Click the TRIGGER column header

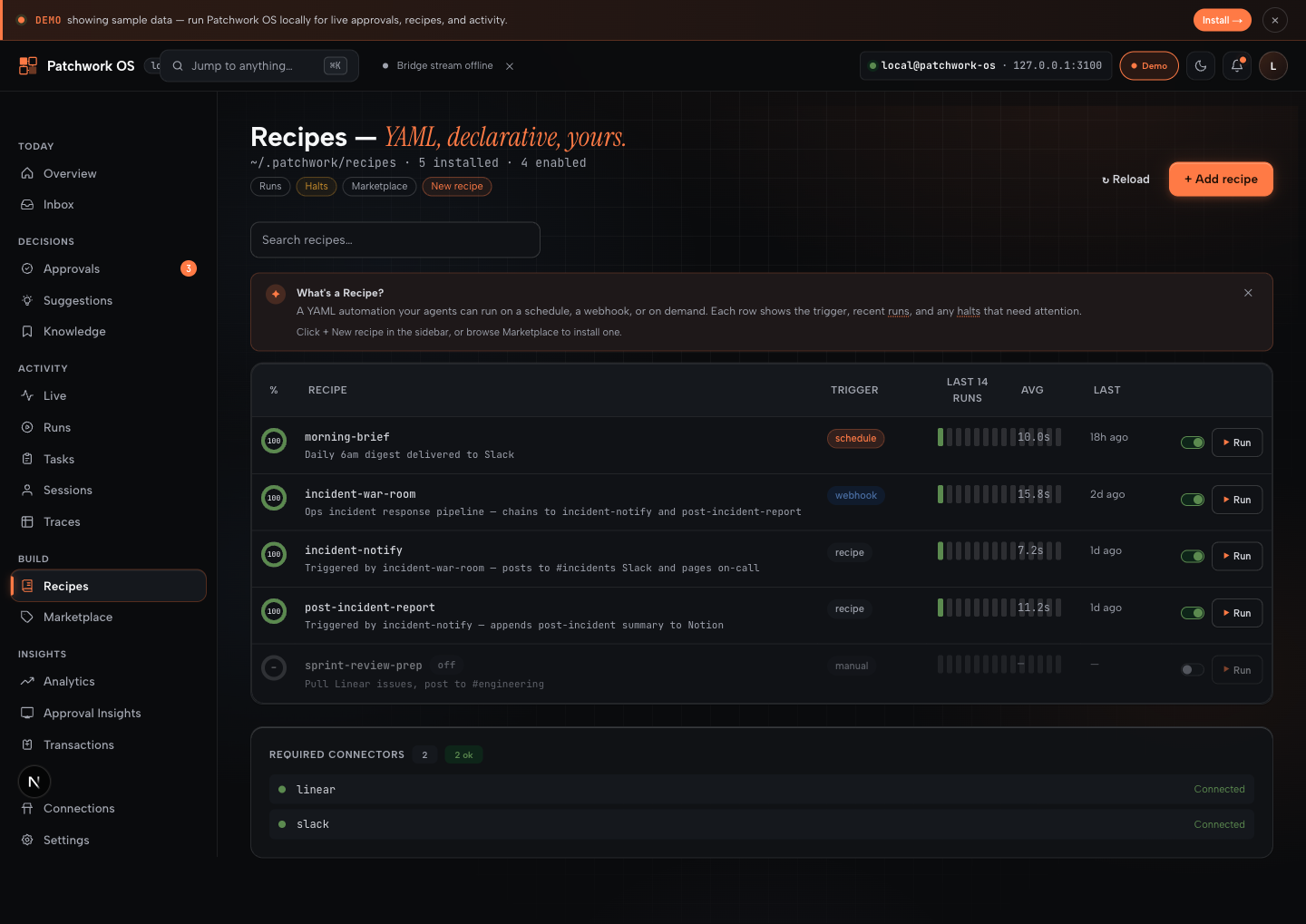854,390
